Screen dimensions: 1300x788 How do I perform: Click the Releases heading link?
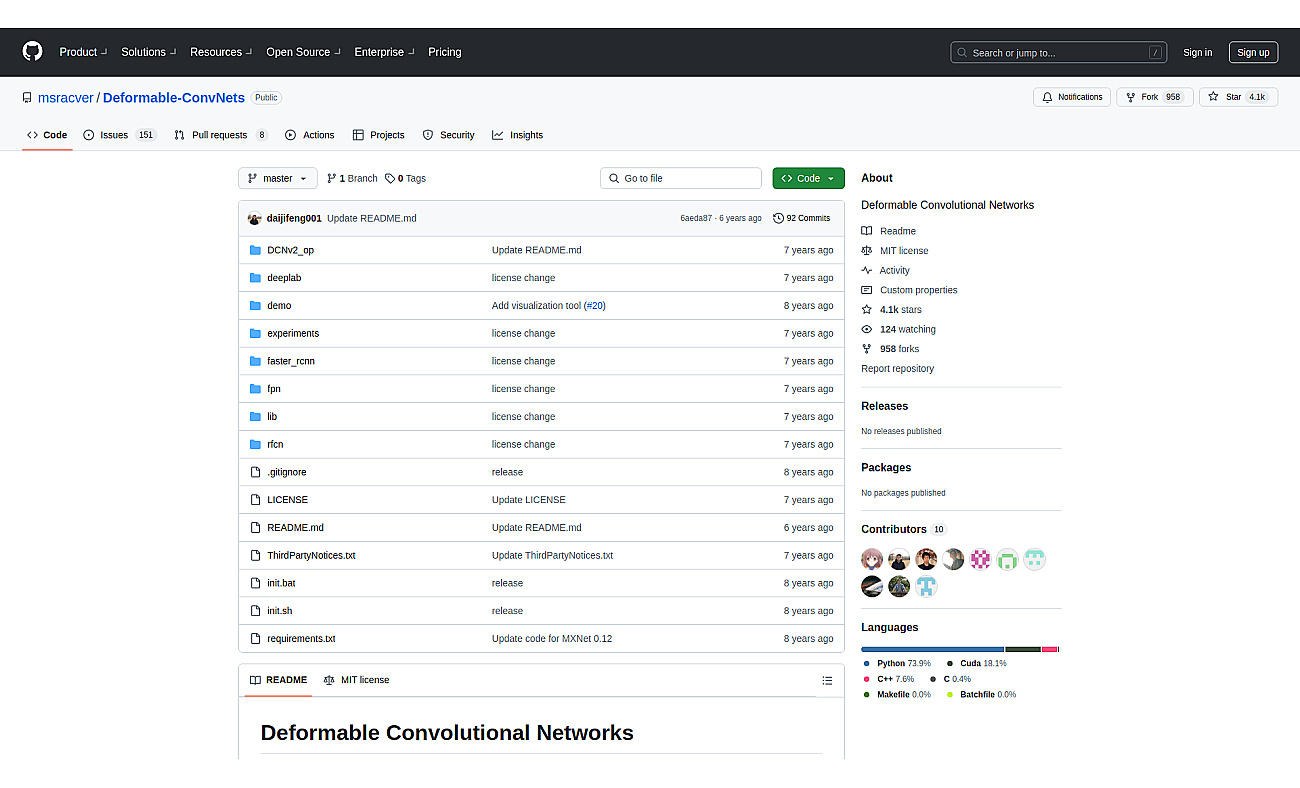tap(885, 406)
